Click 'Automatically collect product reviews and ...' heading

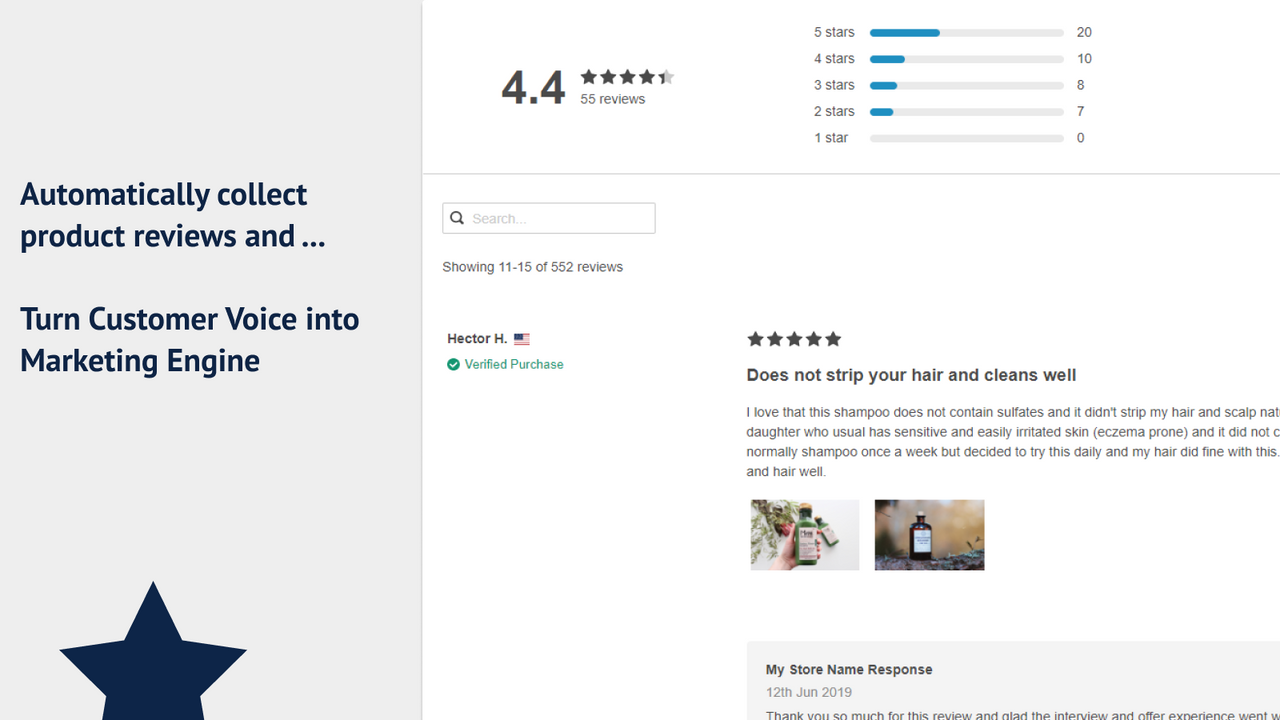(173, 214)
